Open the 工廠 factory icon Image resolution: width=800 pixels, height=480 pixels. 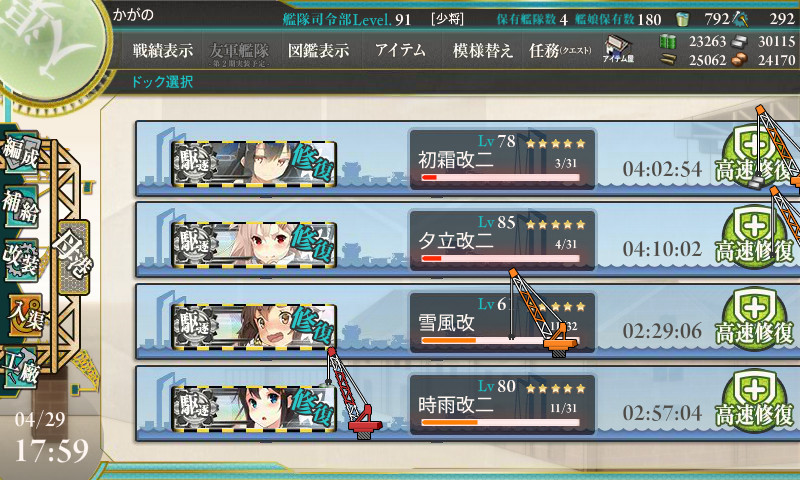[x=21, y=368]
